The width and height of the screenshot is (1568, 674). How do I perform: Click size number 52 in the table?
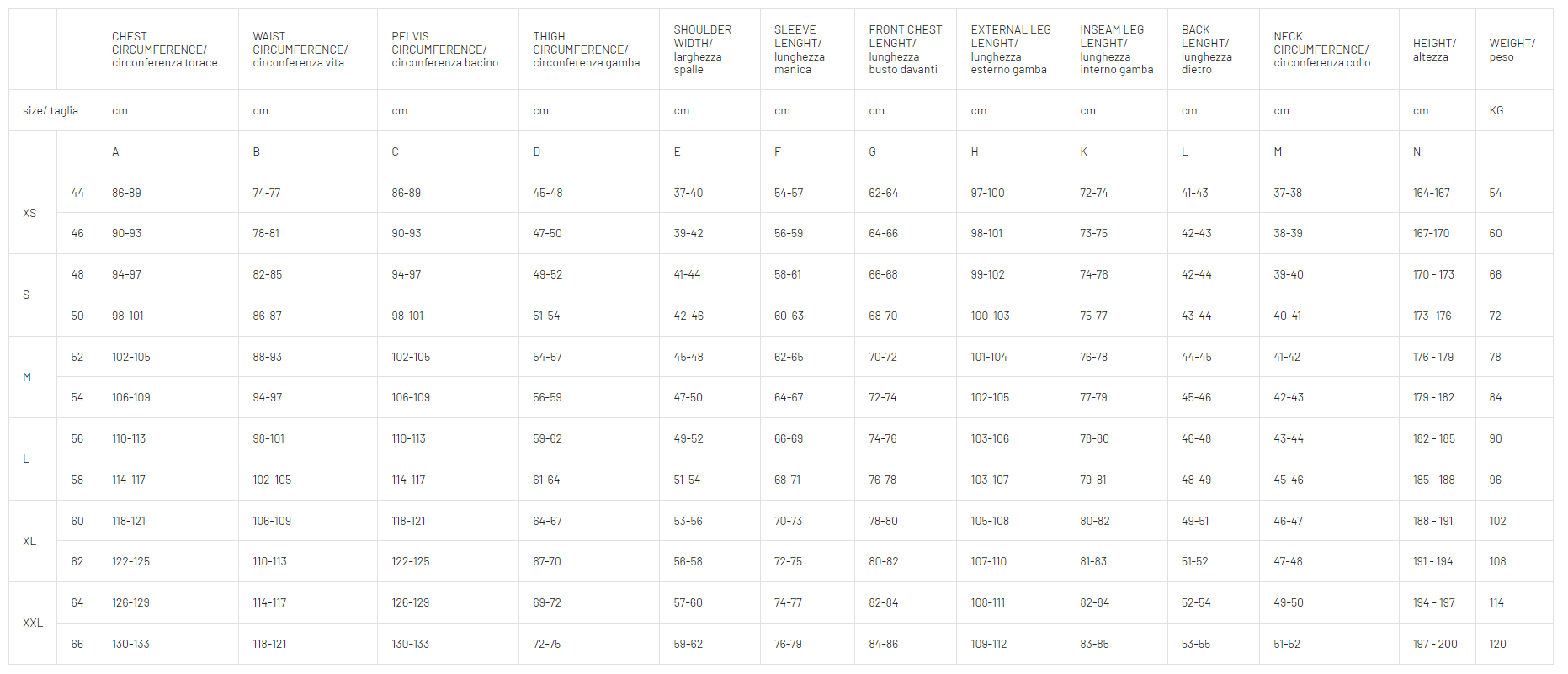(x=77, y=357)
